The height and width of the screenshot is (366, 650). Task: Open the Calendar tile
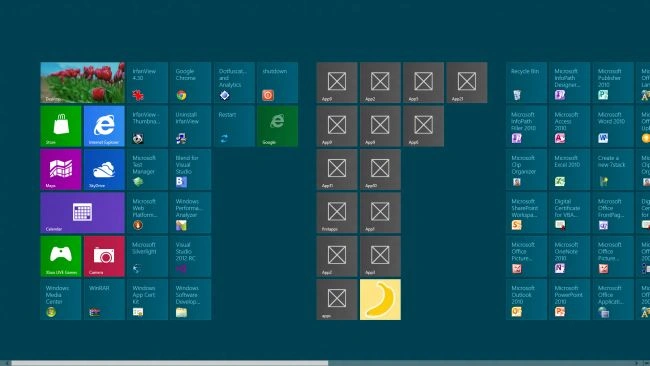point(82,213)
